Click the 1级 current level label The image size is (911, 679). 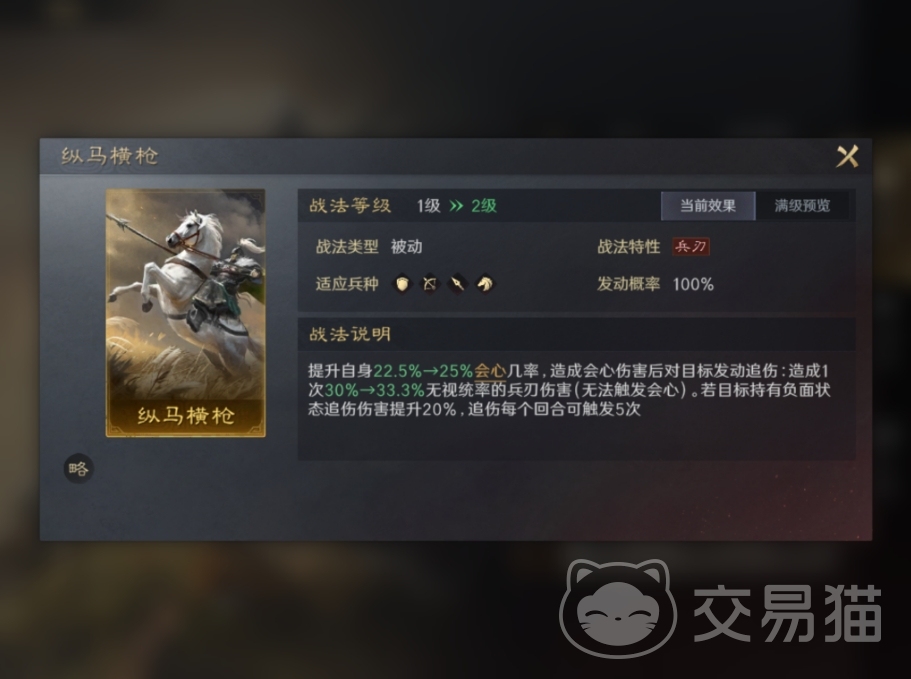(429, 206)
